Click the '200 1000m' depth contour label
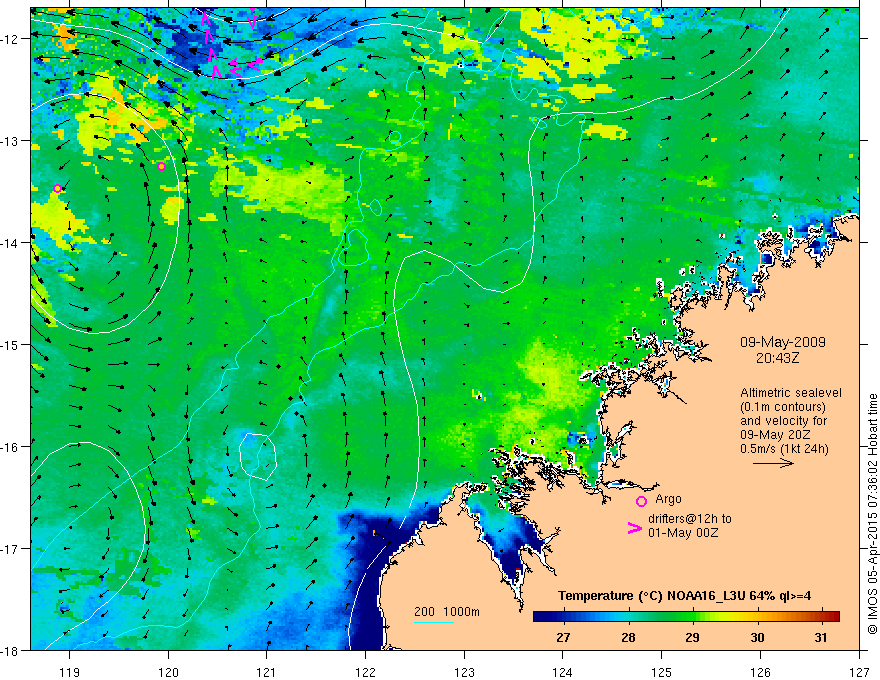 (x=447, y=612)
